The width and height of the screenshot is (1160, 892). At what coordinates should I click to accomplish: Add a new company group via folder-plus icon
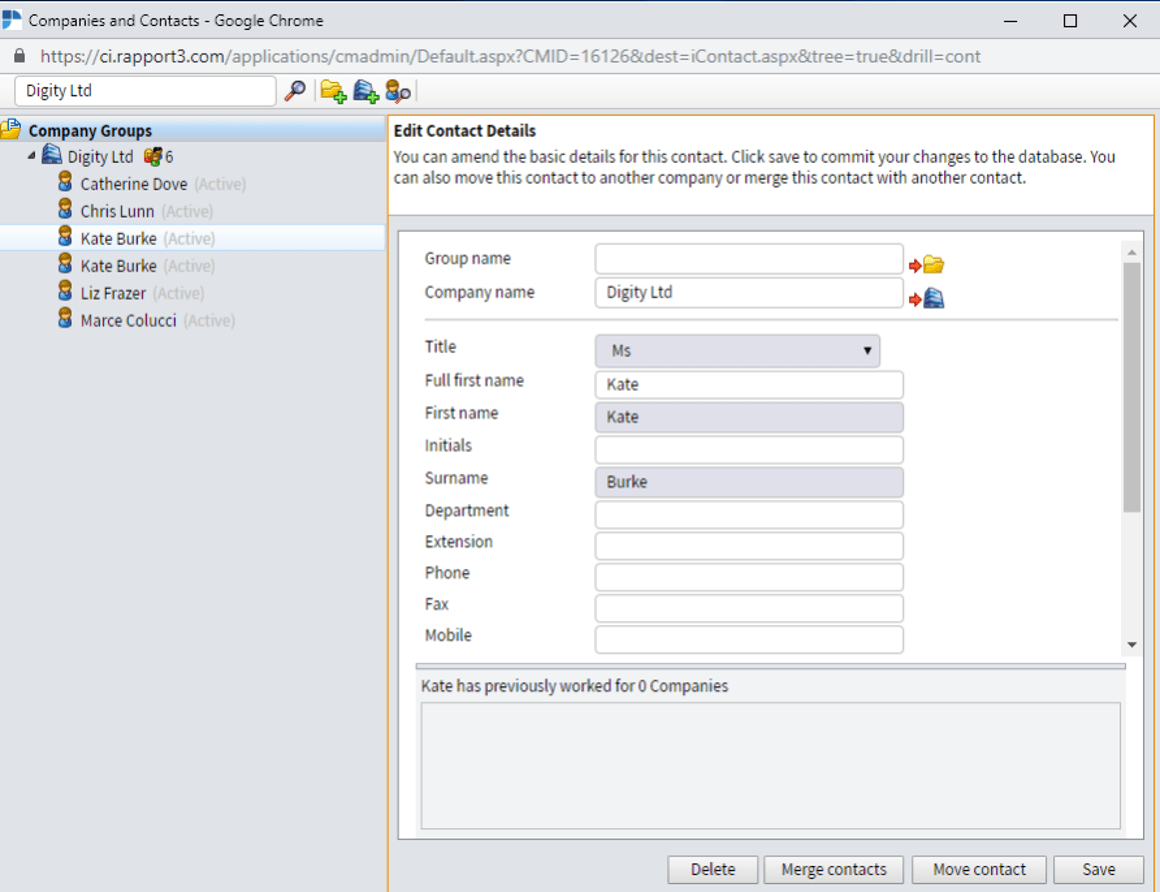click(x=333, y=91)
